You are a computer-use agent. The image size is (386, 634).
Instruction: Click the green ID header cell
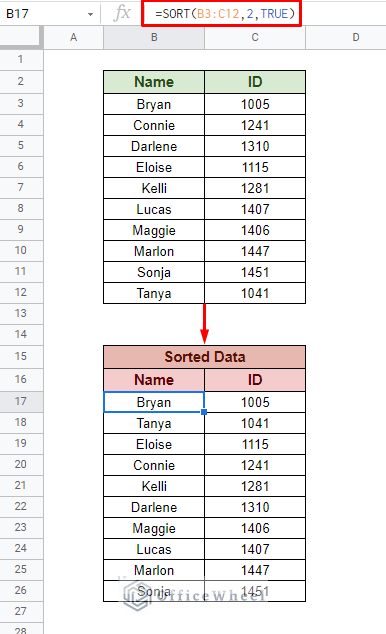255,82
